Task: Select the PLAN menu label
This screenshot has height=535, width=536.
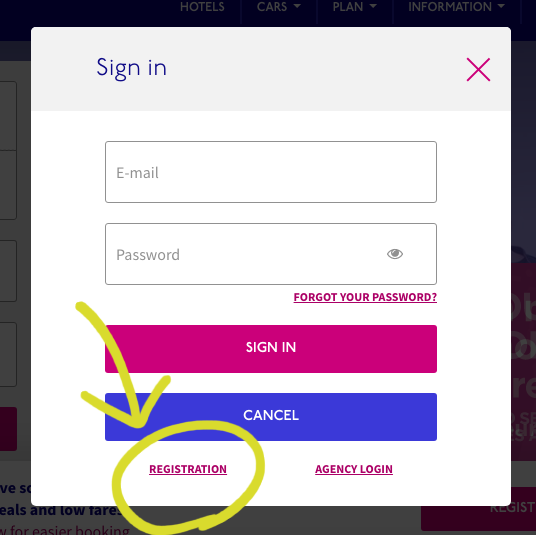Action: tap(348, 7)
